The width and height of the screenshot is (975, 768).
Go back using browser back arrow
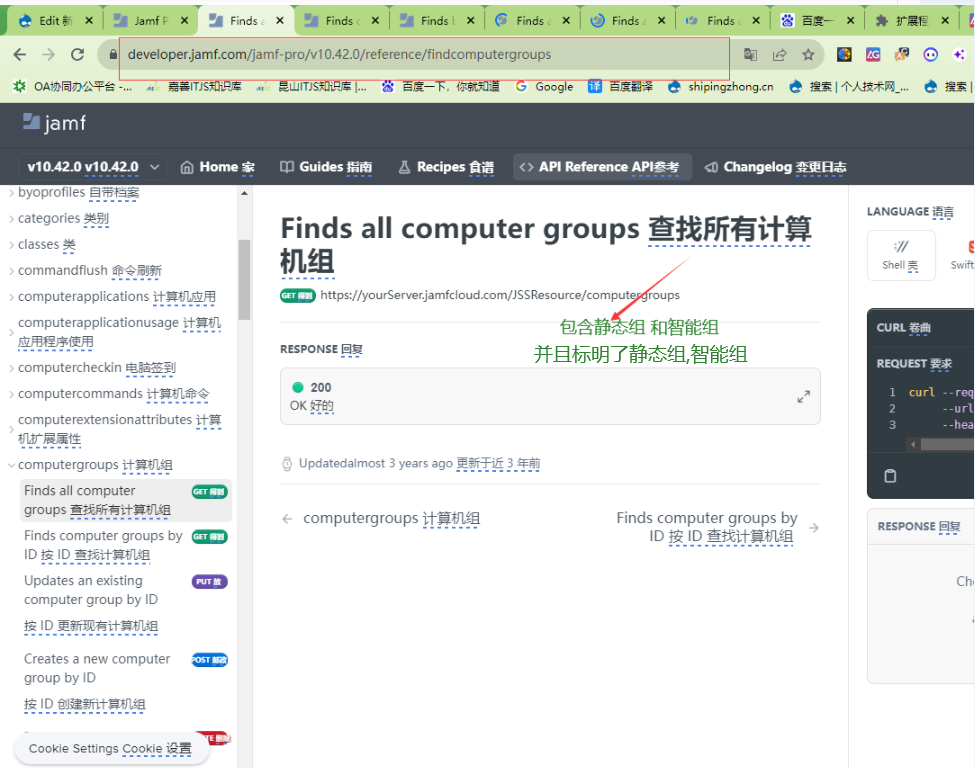pos(20,55)
